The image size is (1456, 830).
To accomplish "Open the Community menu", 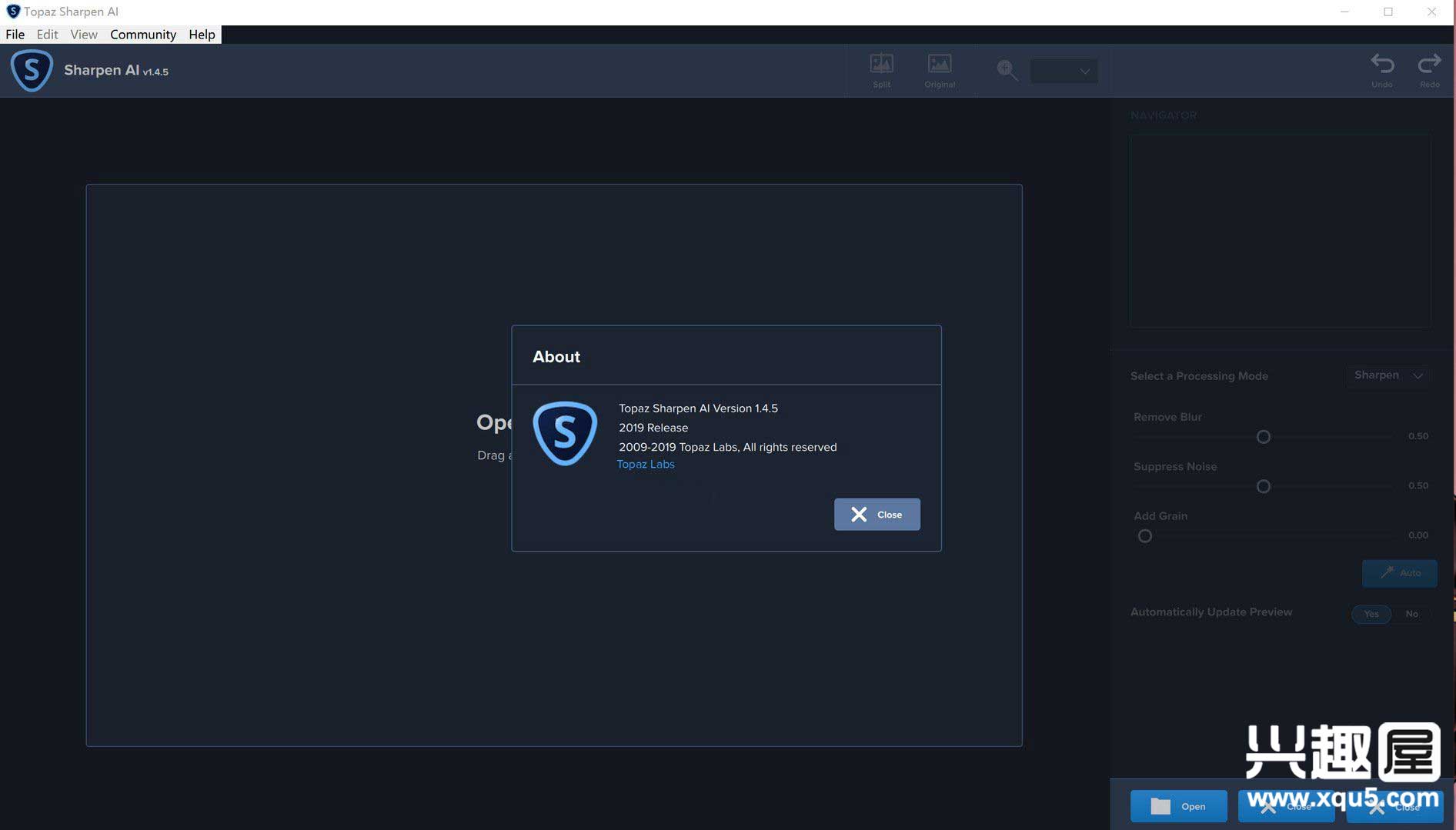I will tap(143, 34).
